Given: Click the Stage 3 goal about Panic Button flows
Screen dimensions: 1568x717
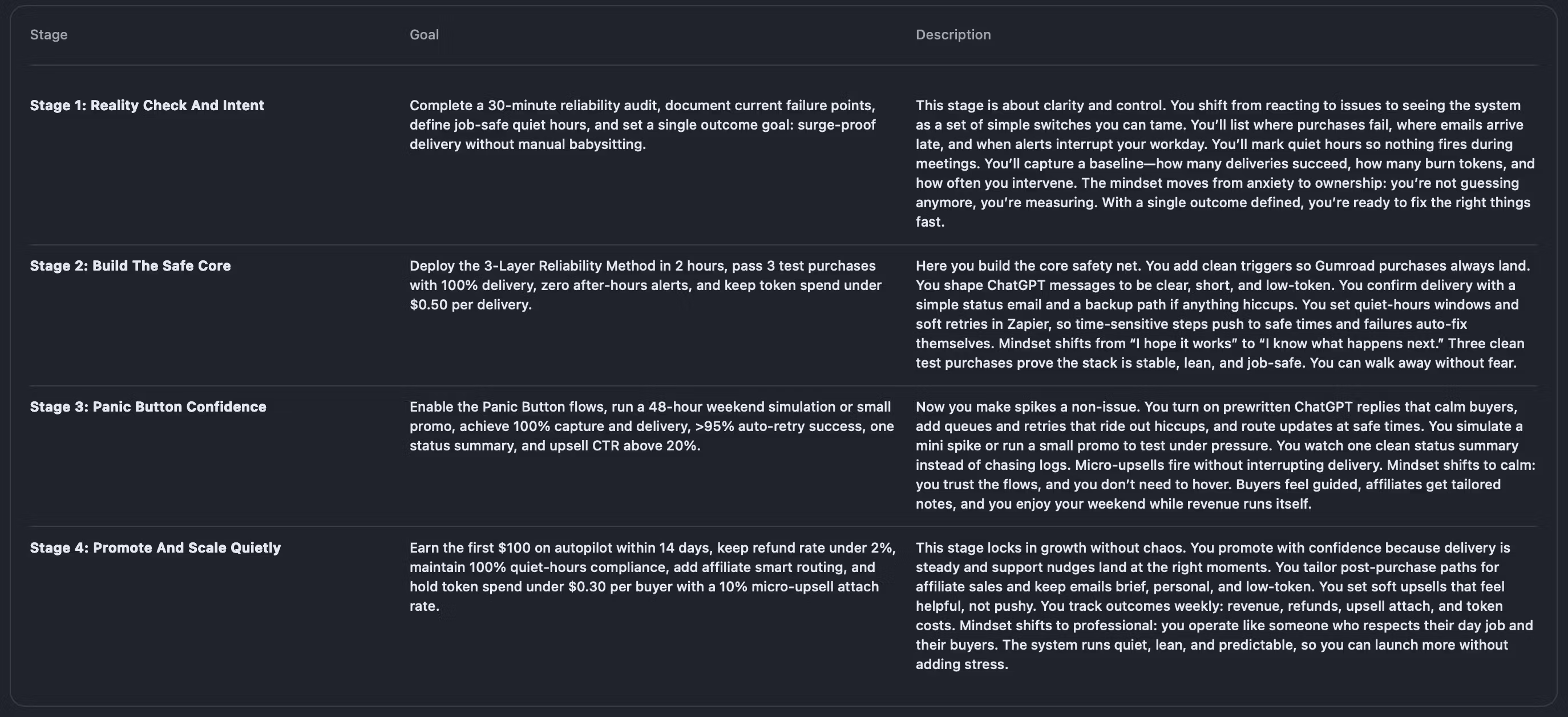Looking at the screenshot, I should 651,426.
